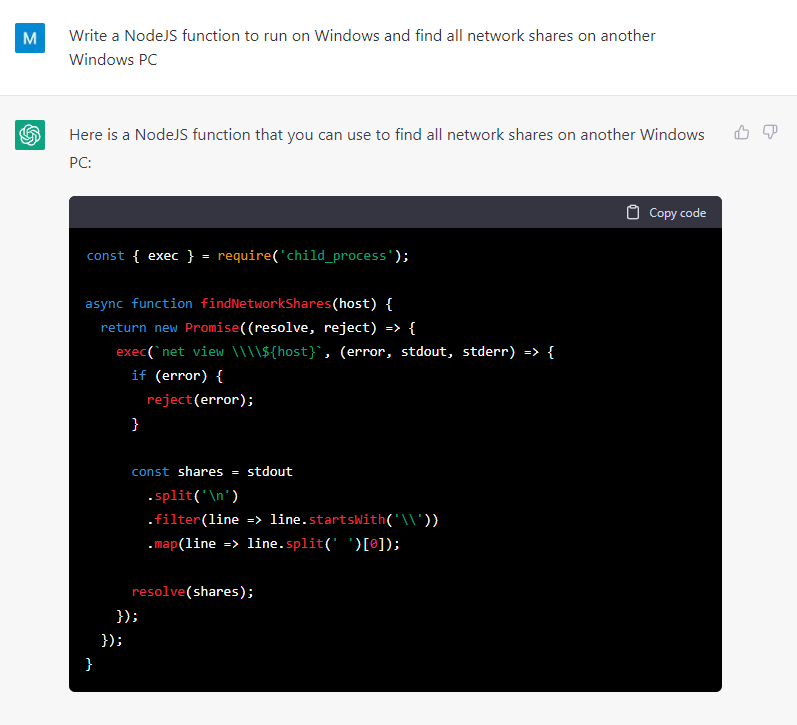This screenshot has width=797, height=725.
Task: Click the green ChatGPT logo avatar
Action: pyautogui.click(x=30, y=134)
